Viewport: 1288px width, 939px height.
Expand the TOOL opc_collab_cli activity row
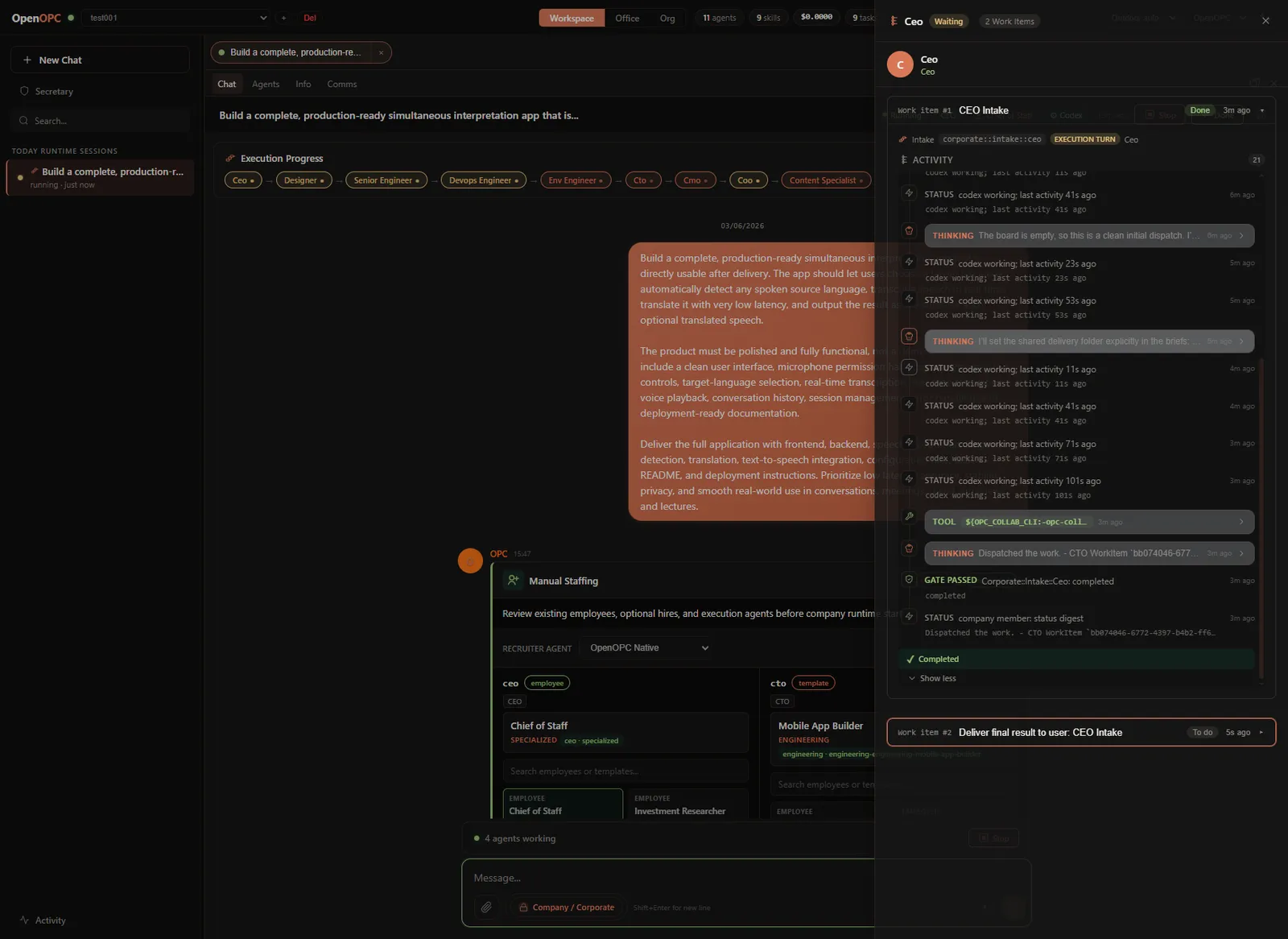coord(1089,522)
